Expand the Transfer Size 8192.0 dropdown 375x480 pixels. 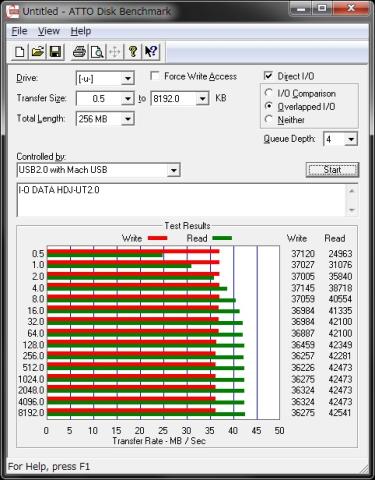click(x=202, y=99)
